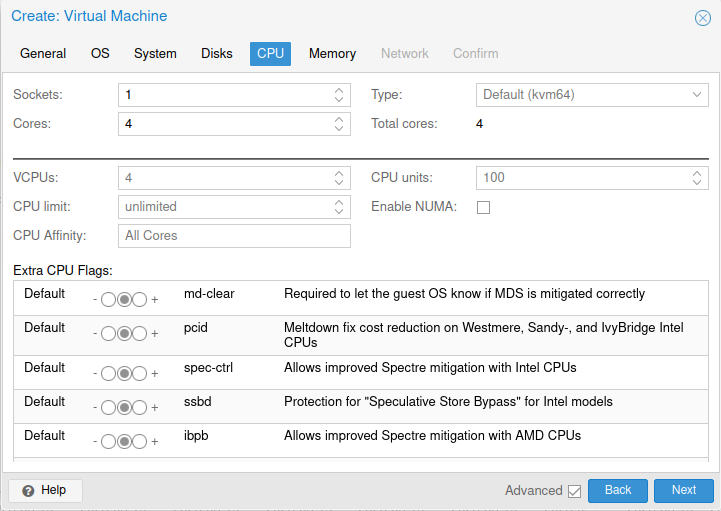Toggle the Advanced checkbox
The image size is (721, 511).
point(574,491)
